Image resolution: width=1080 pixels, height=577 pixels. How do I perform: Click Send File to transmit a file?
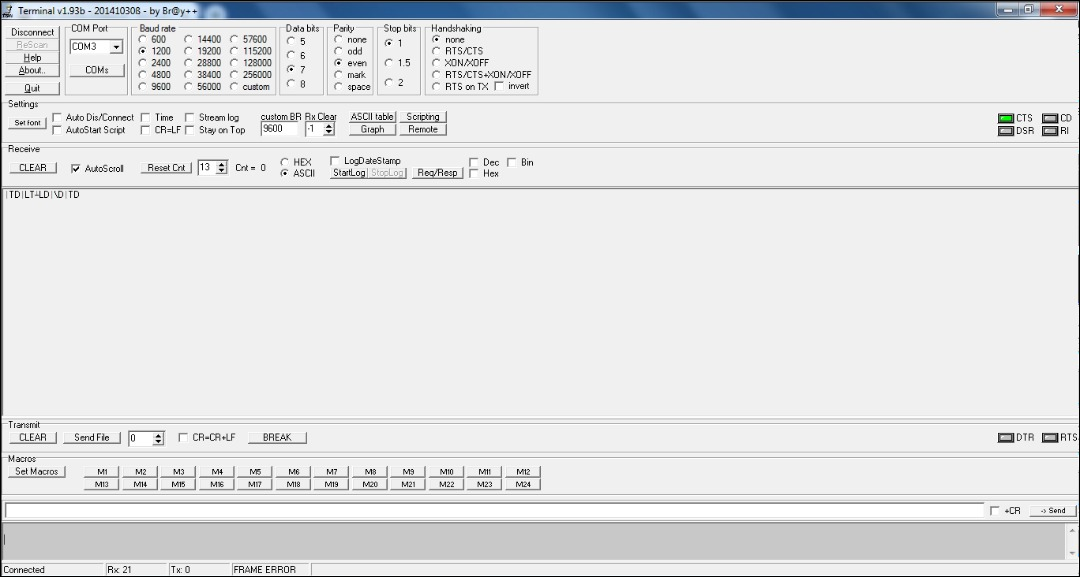[91, 437]
